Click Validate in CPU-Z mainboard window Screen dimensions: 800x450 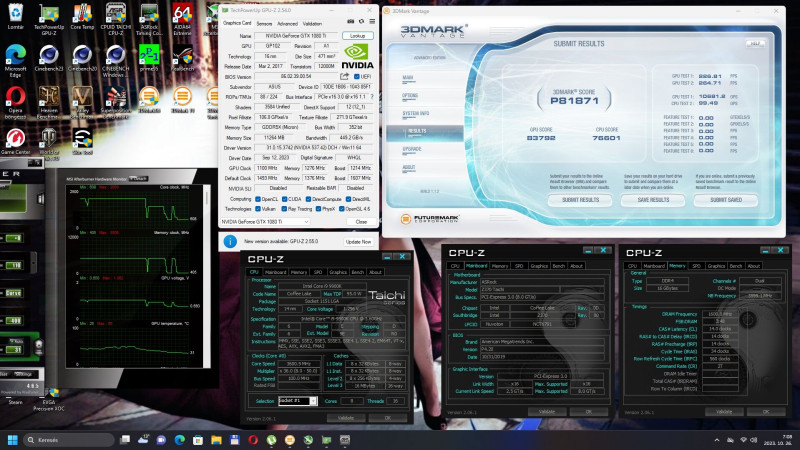(546, 412)
